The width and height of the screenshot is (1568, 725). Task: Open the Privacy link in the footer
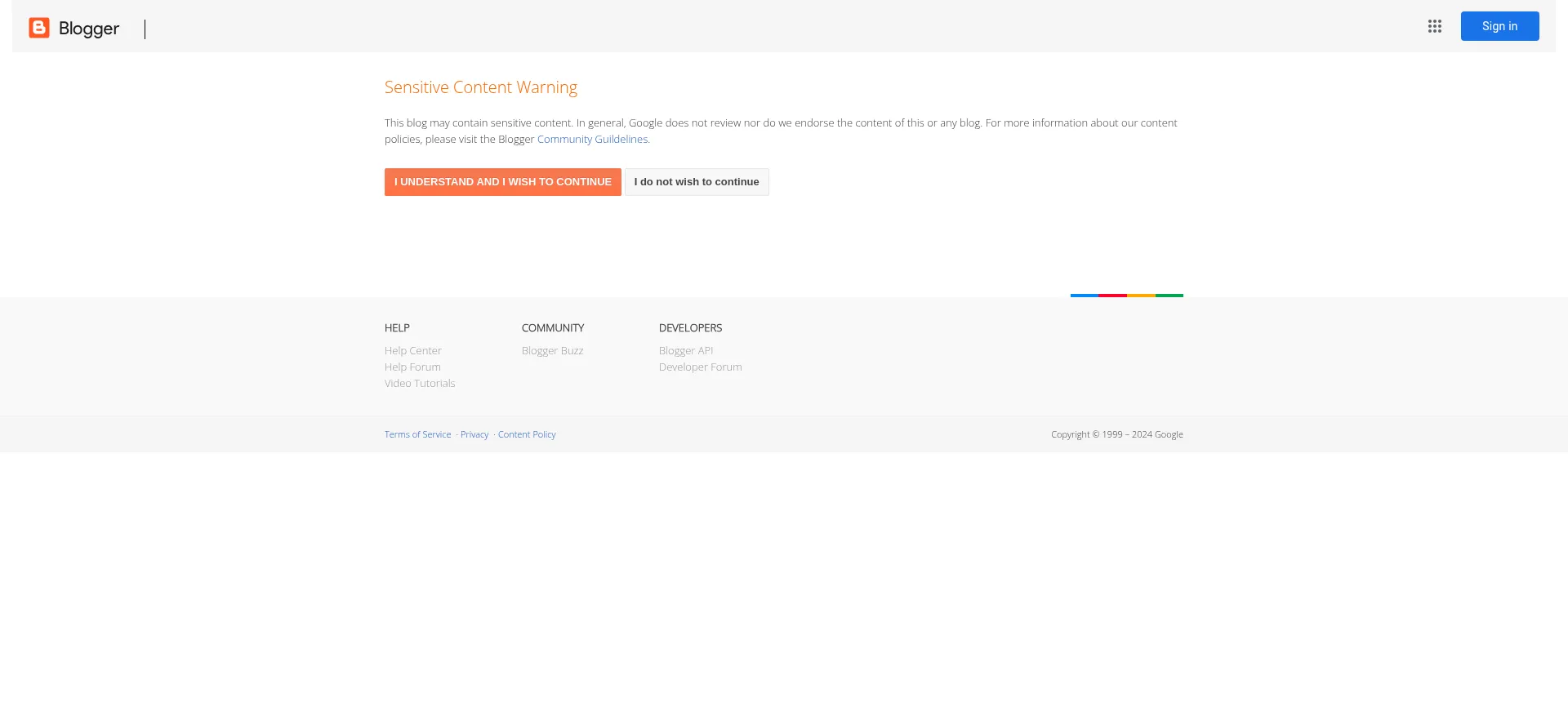coord(474,435)
